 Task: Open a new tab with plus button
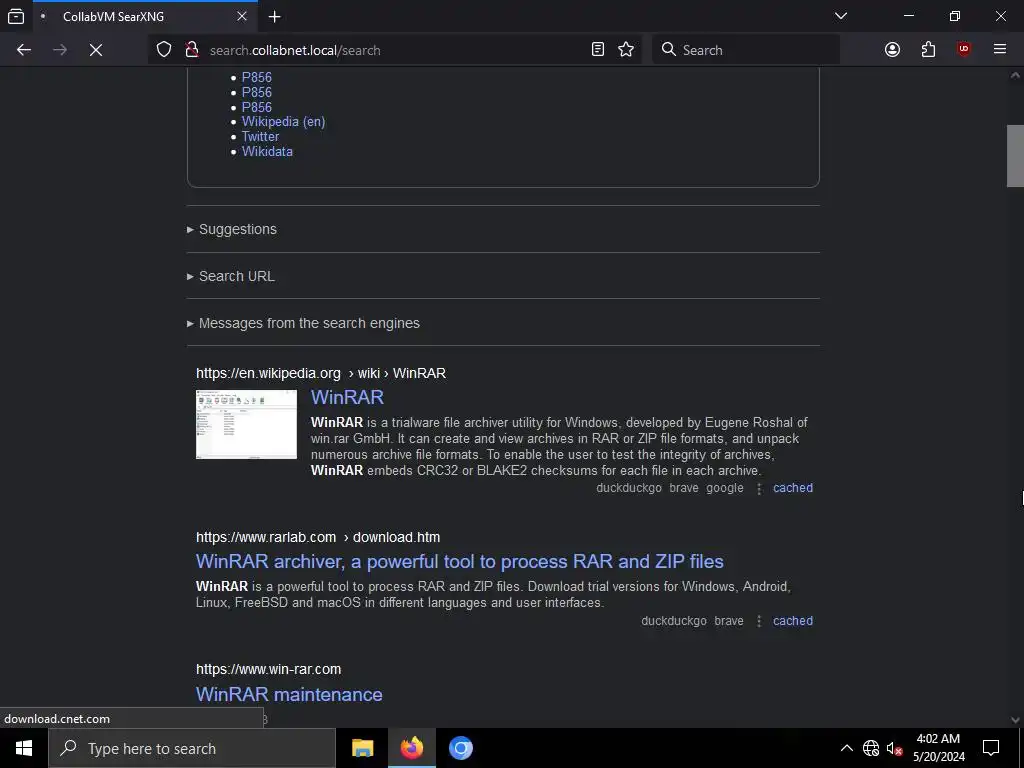click(275, 16)
